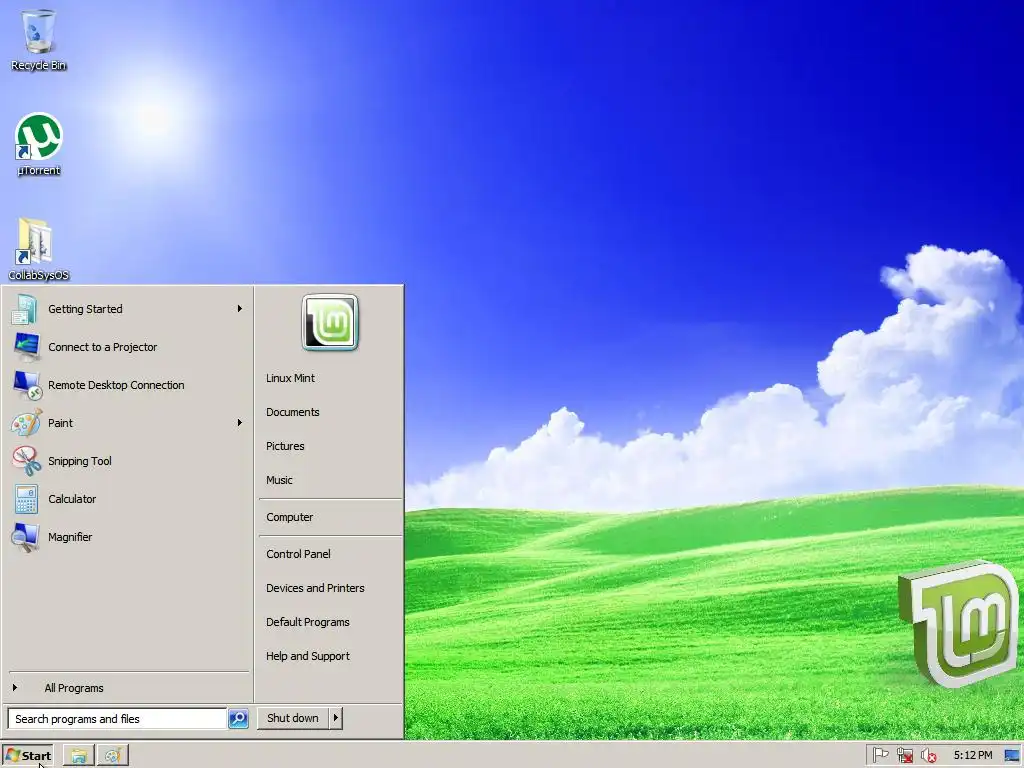The height and width of the screenshot is (768, 1024).
Task: Click the Getting Started icon in Start menu
Action: [x=25, y=309]
